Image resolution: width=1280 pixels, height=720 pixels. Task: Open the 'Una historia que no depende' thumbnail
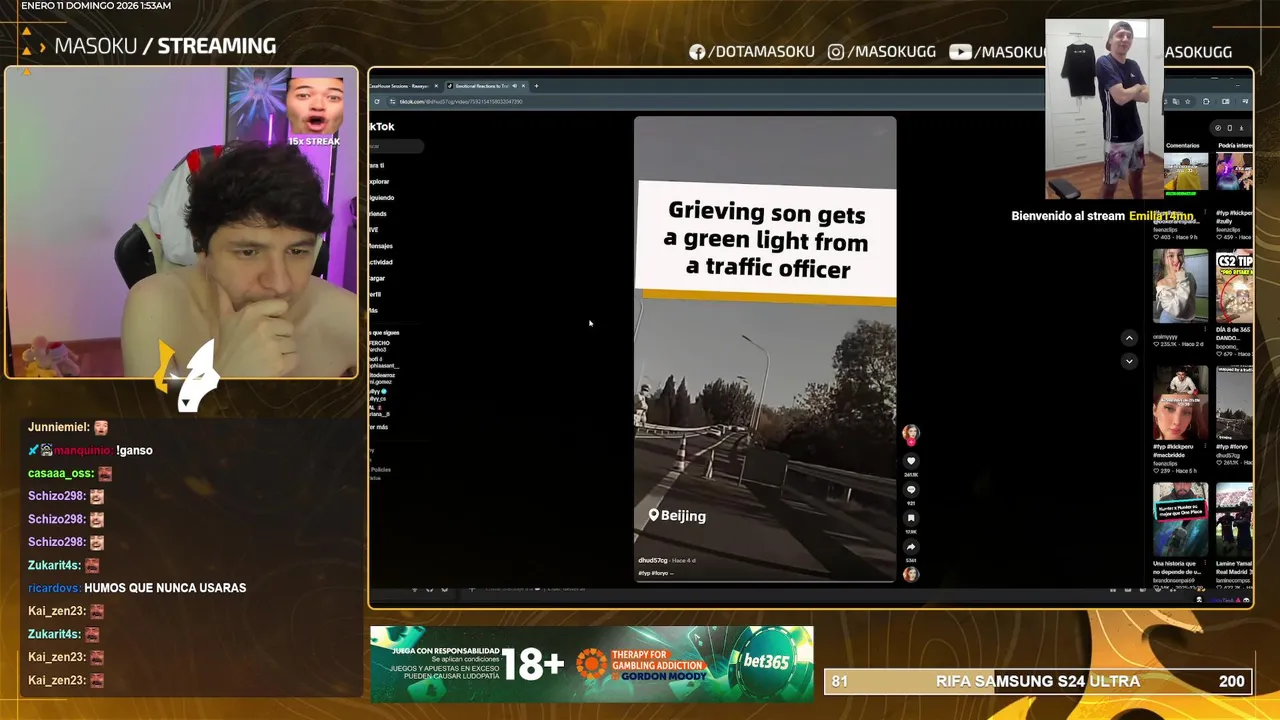click(1180, 520)
